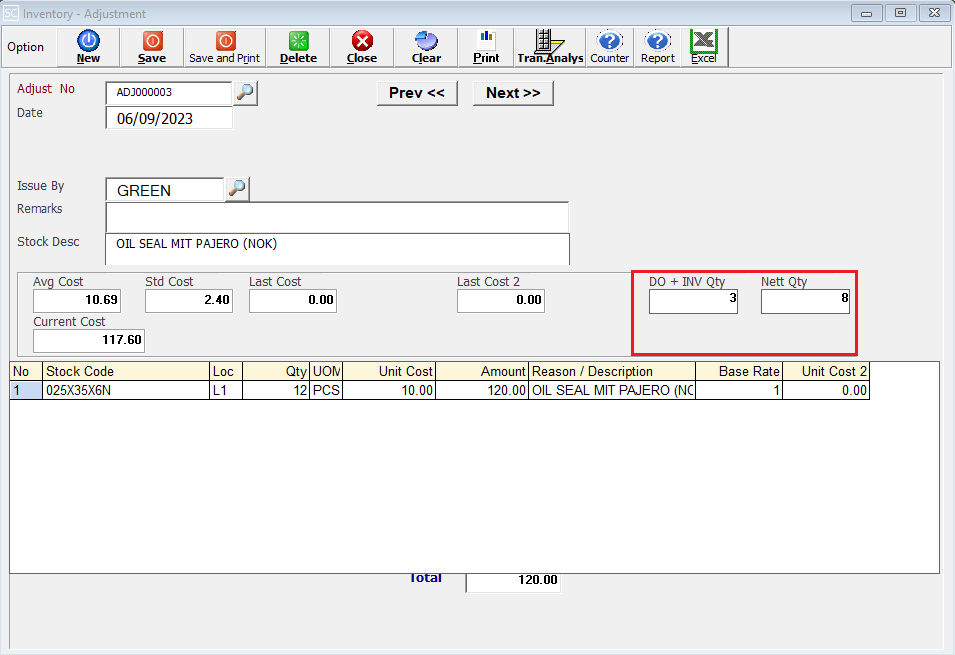
Task: Click the Unit Cost 2 column header
Action: point(826,372)
